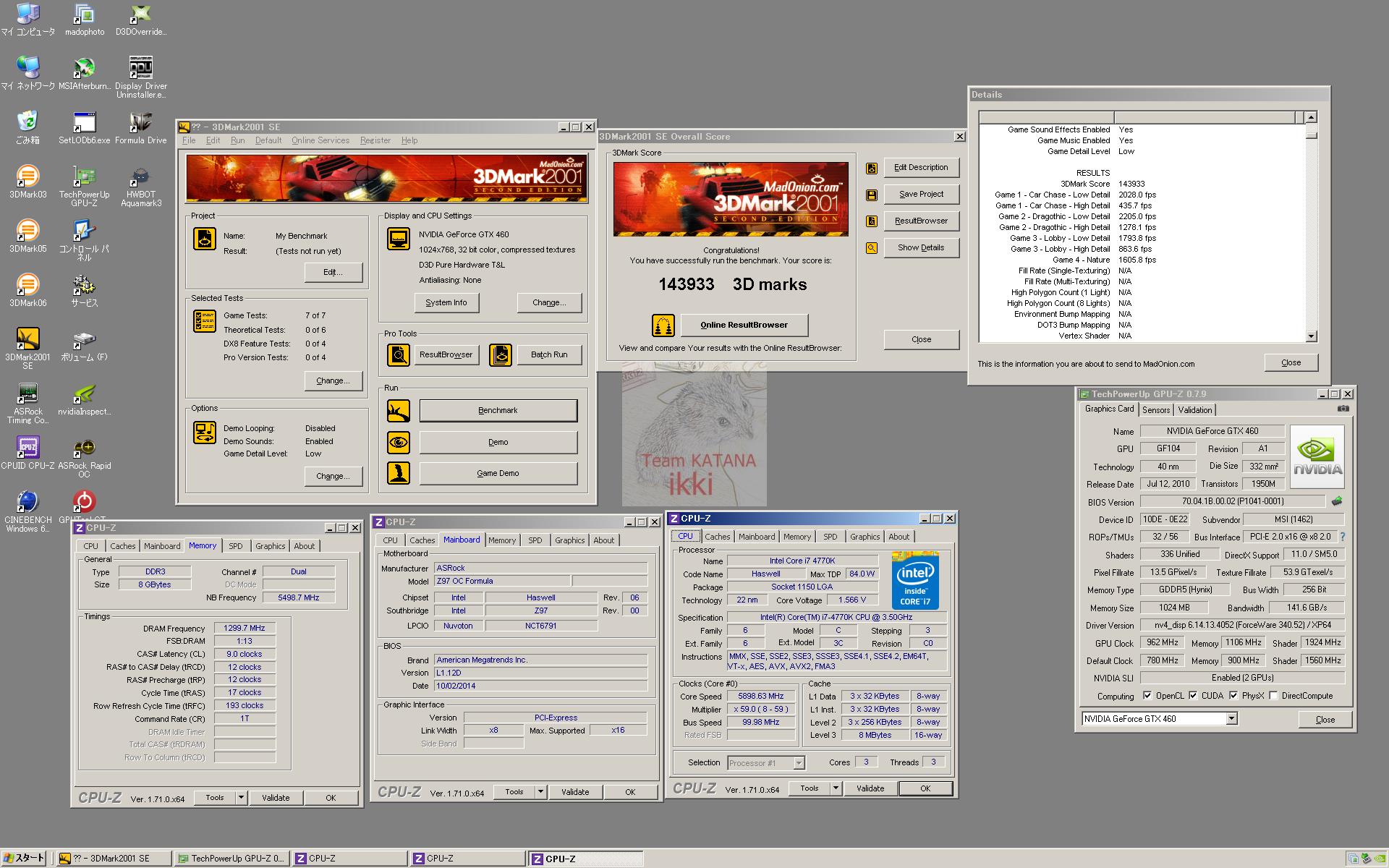
Task: Click the Save Project floppy disk icon
Action: (x=872, y=195)
